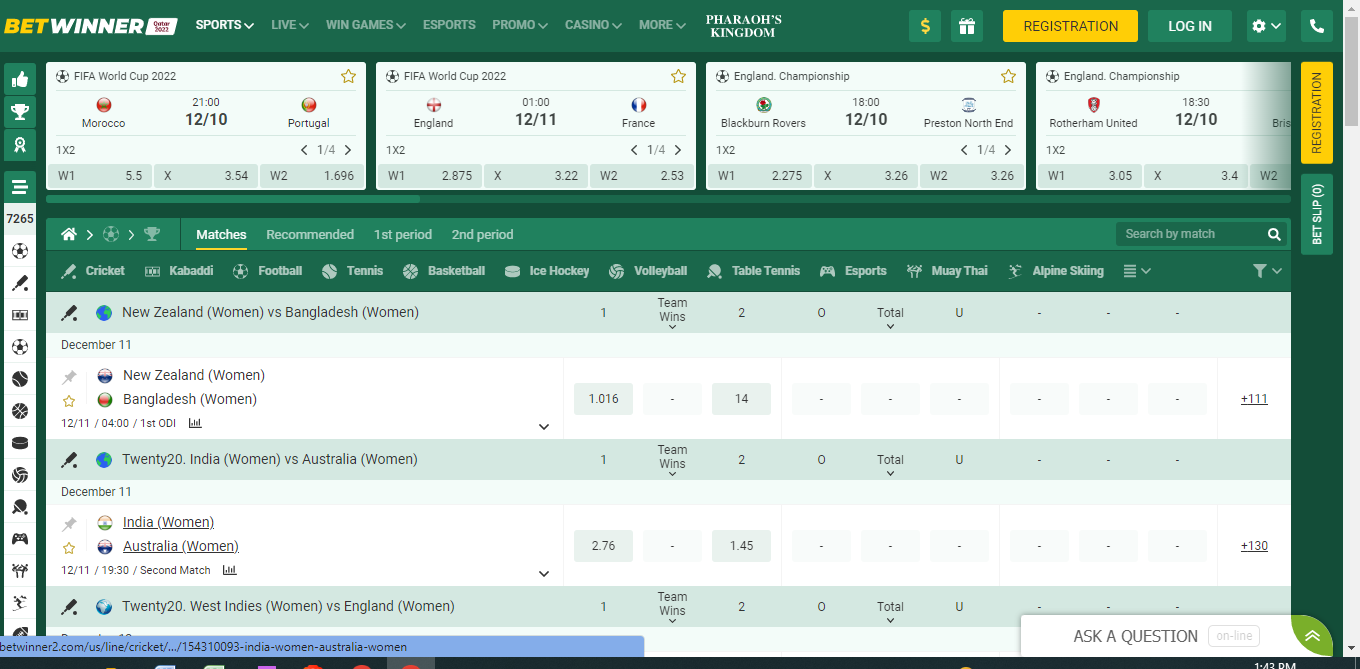Filter by Kabaddi sport

pyautogui.click(x=179, y=271)
